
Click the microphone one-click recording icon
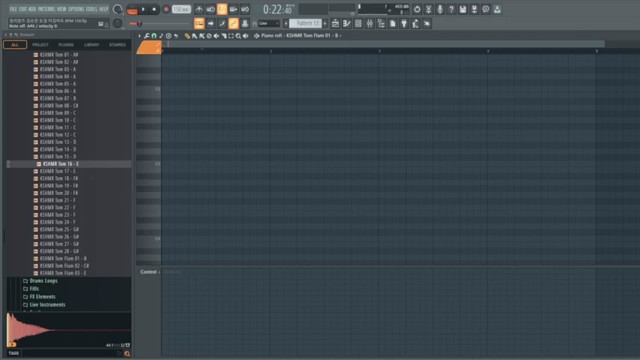[440, 9]
